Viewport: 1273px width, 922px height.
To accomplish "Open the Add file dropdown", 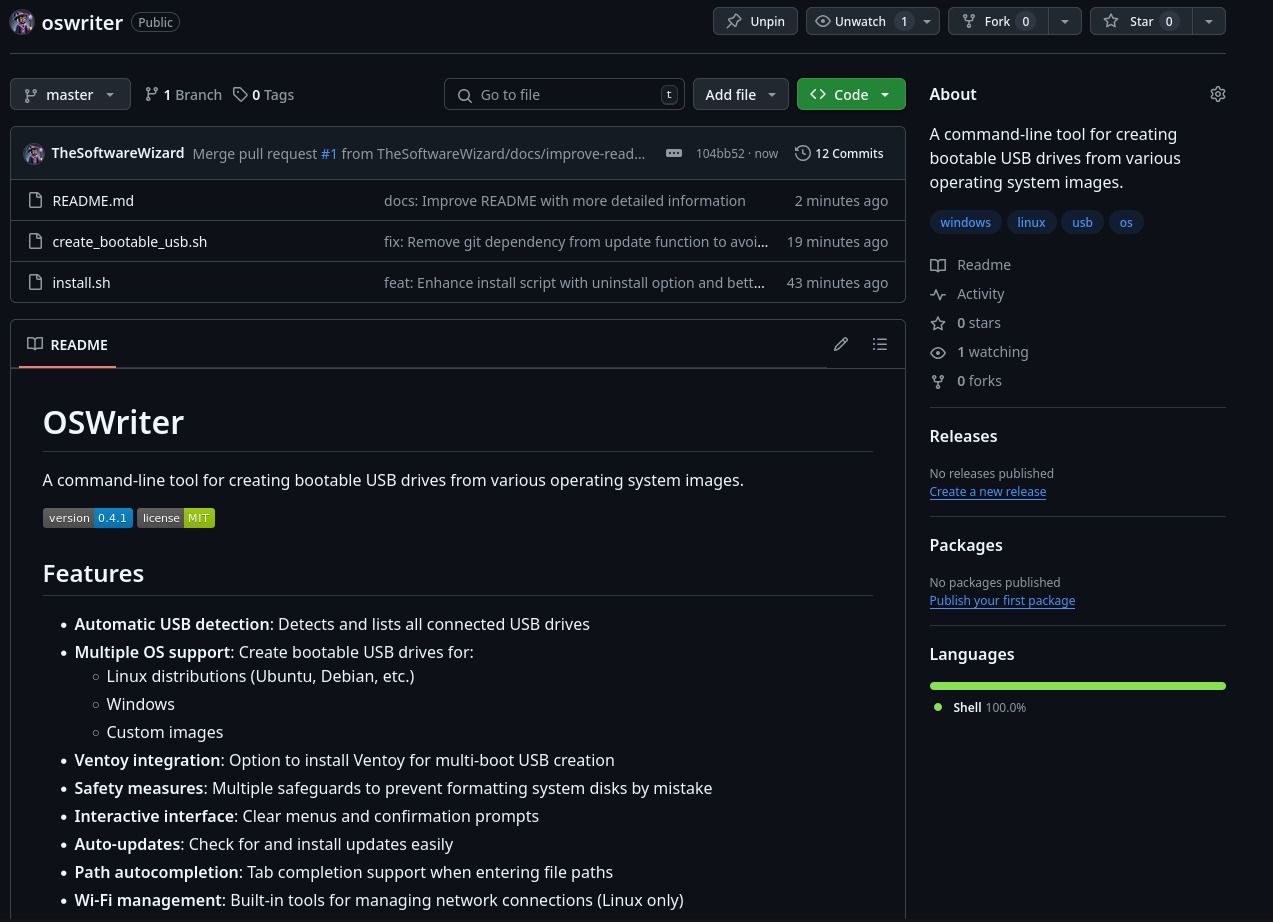I will tap(740, 94).
